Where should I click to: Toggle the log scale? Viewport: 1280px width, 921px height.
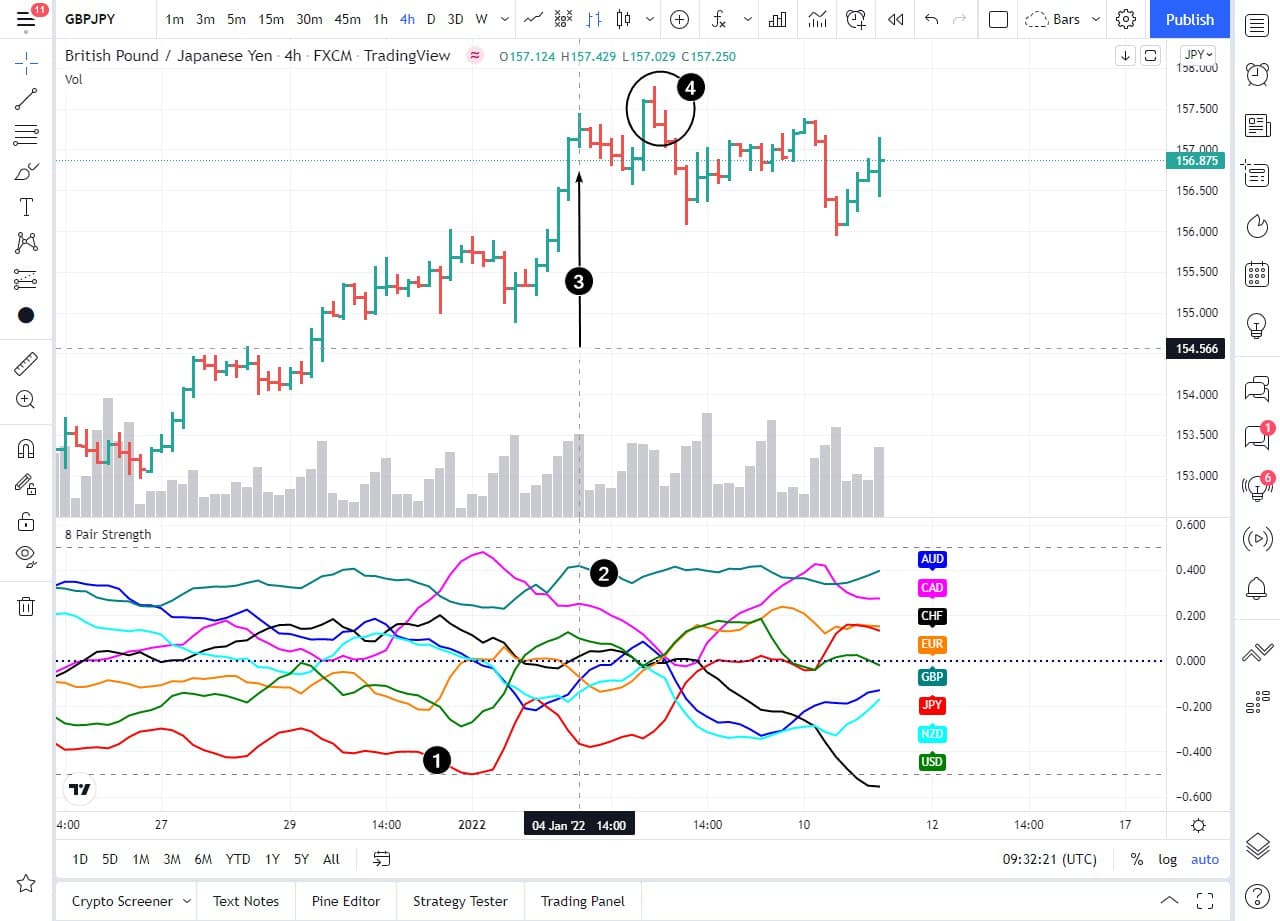[1167, 859]
